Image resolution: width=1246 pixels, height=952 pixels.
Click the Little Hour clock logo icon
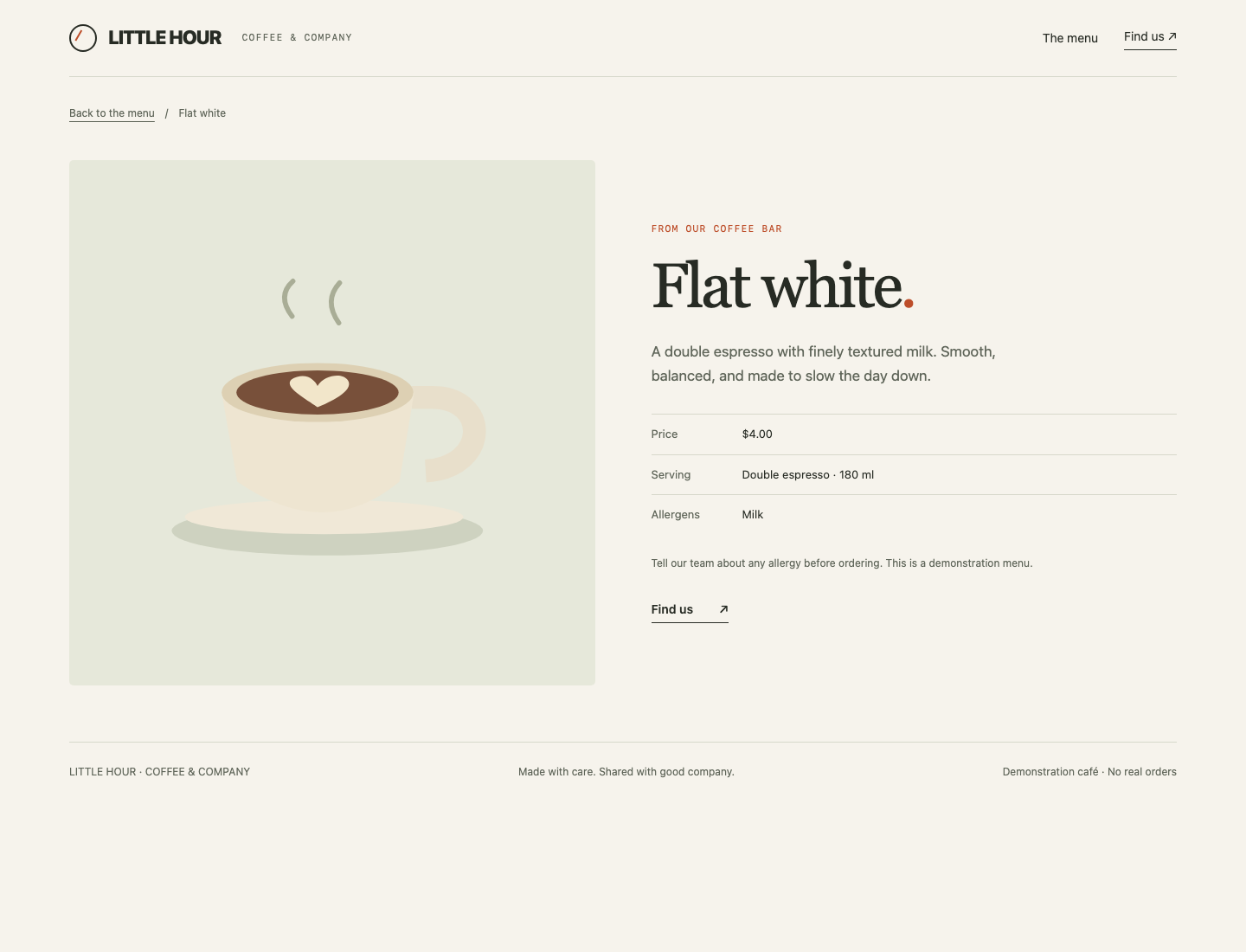pos(83,38)
